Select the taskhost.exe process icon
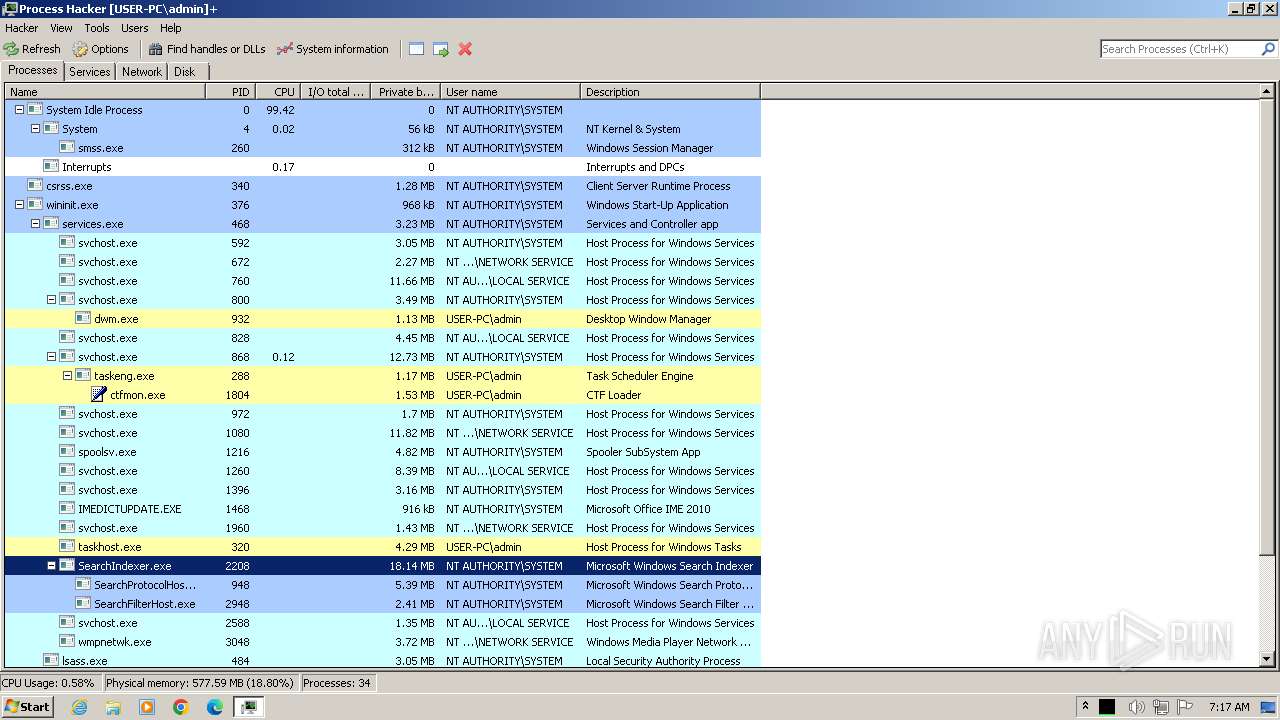 (67, 547)
